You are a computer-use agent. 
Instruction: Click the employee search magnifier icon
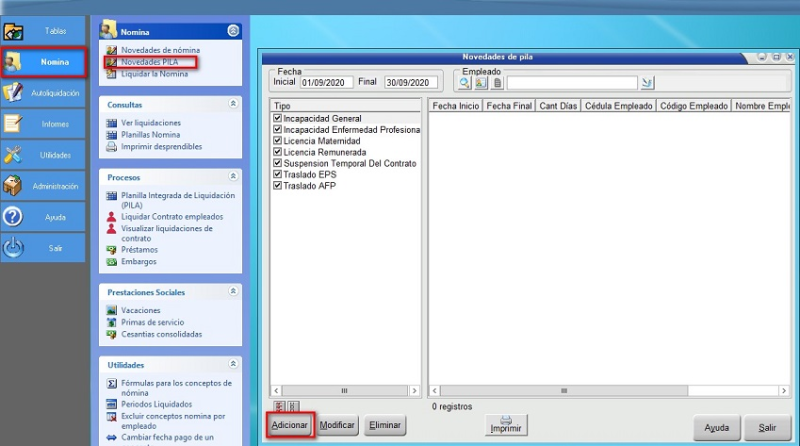click(x=465, y=83)
